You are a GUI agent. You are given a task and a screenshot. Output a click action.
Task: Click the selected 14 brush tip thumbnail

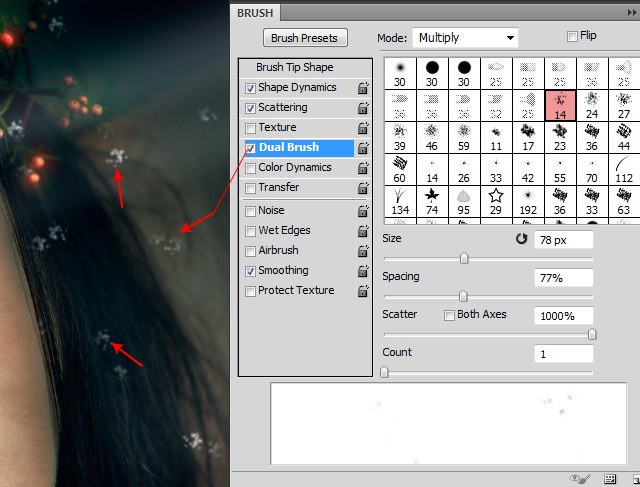tap(560, 106)
